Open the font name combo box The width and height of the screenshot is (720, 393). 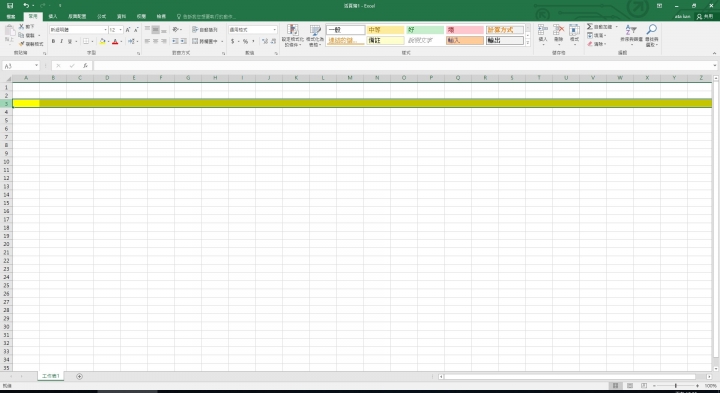click(79, 29)
